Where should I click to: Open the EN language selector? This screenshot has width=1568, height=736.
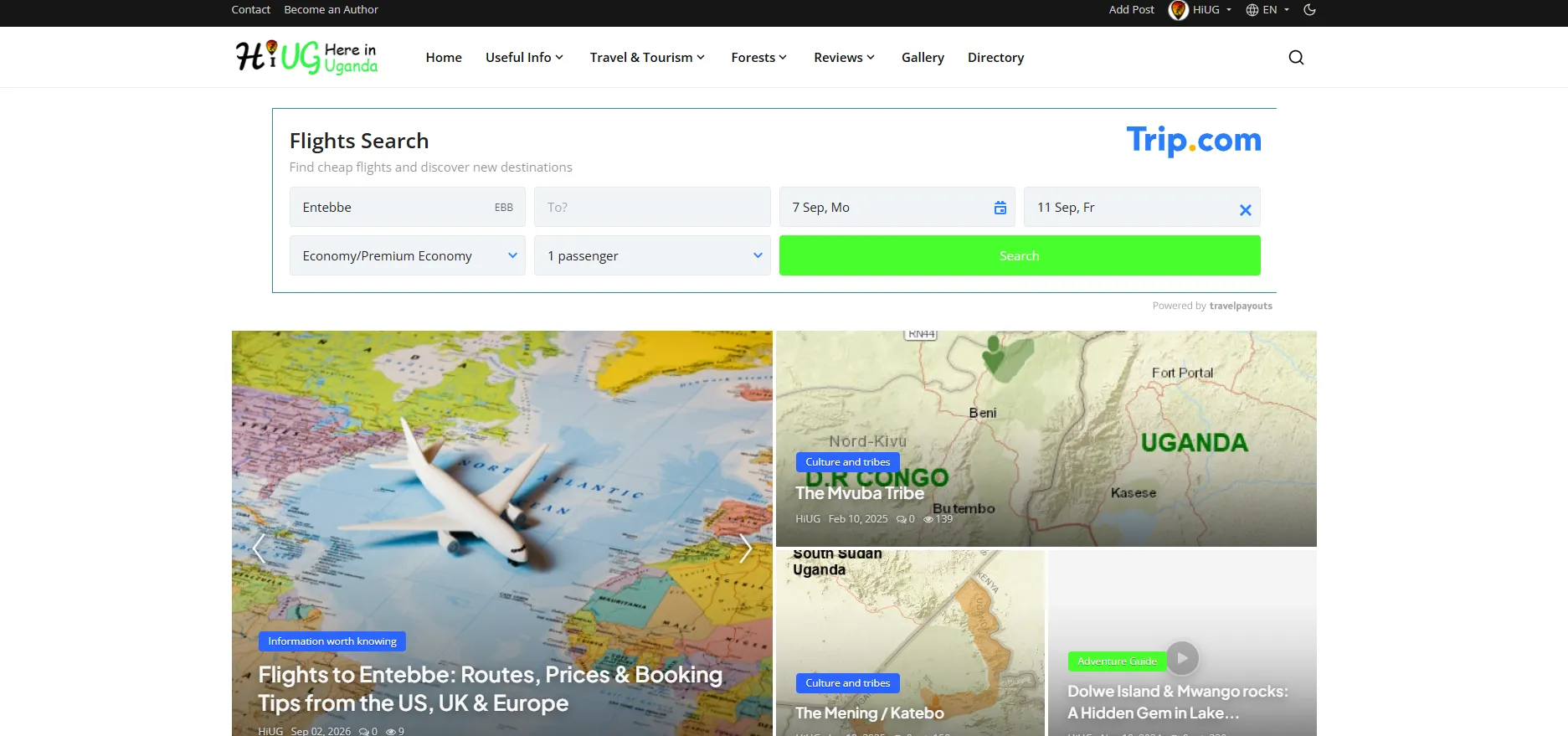(1267, 10)
